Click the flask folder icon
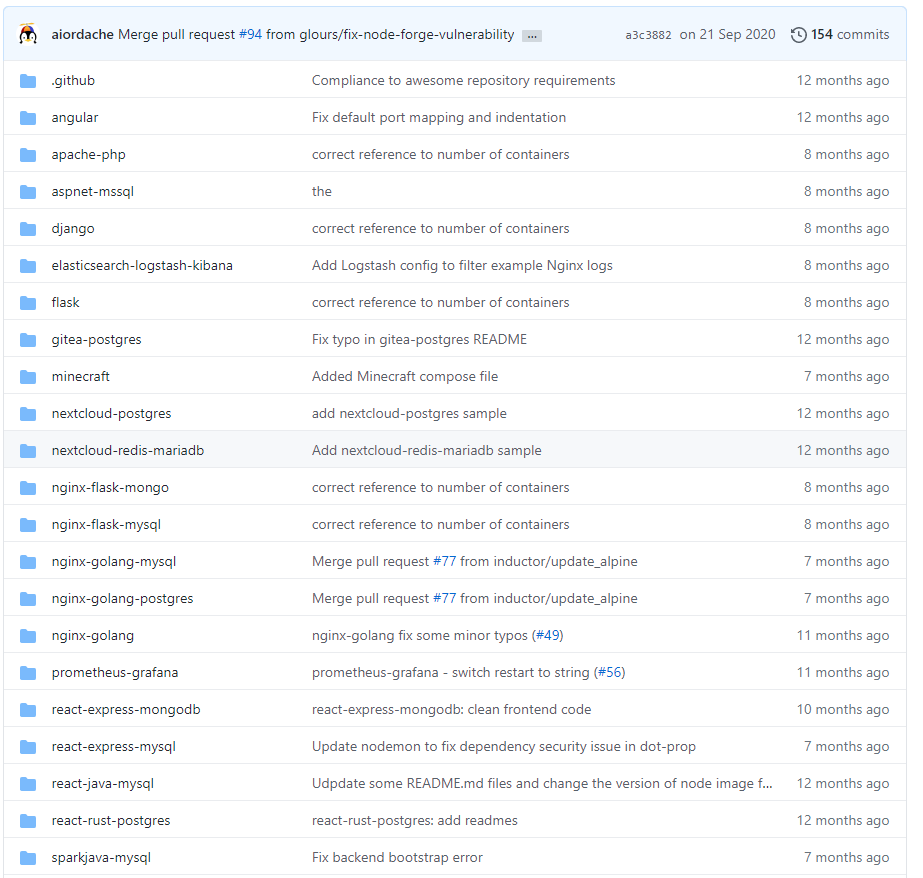The image size is (923, 878). [x=28, y=302]
